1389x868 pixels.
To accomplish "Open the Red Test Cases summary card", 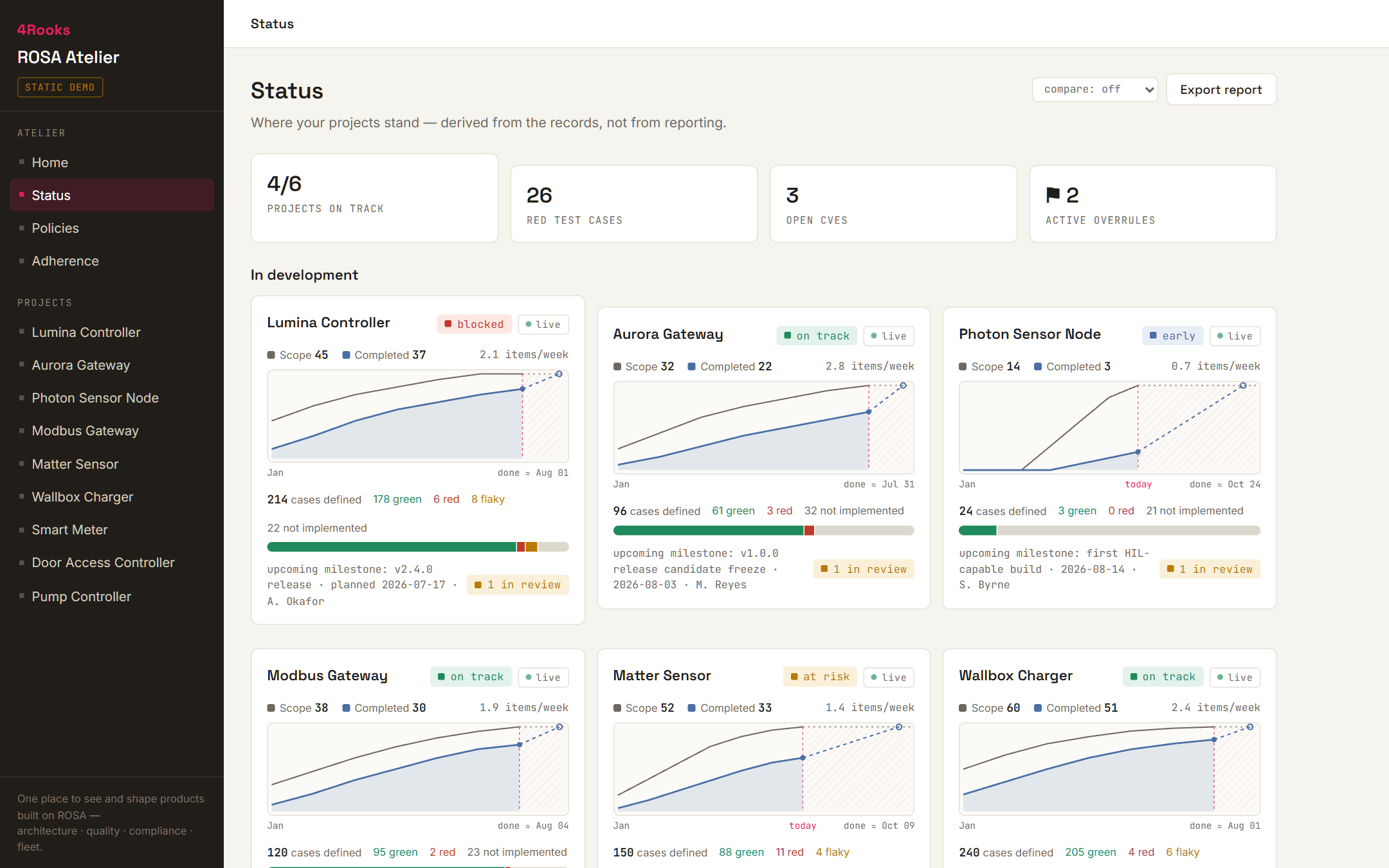I will pos(634,204).
